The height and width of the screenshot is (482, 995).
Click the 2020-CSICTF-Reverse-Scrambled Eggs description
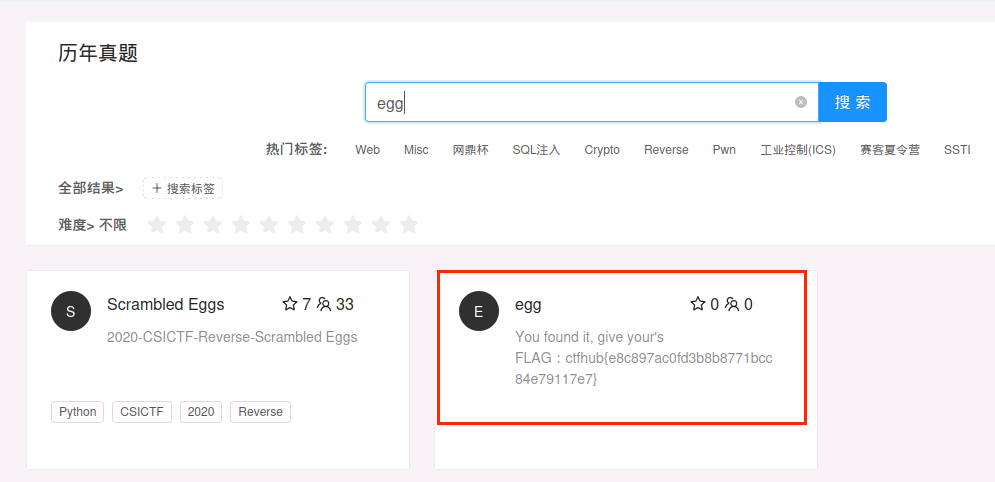[232, 337]
